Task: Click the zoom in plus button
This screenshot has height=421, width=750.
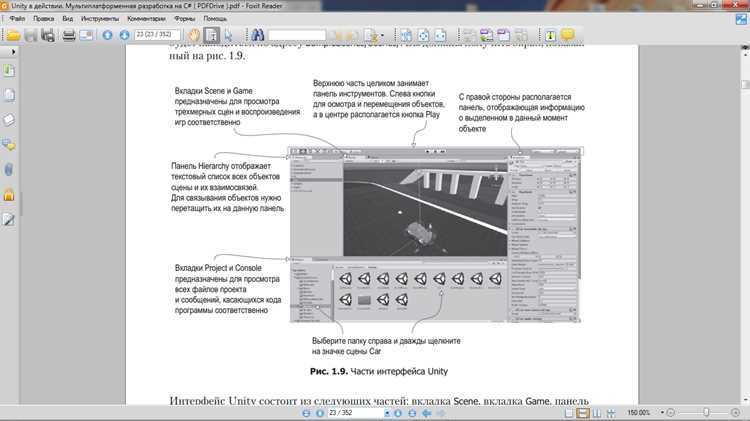Action: click(x=736, y=412)
